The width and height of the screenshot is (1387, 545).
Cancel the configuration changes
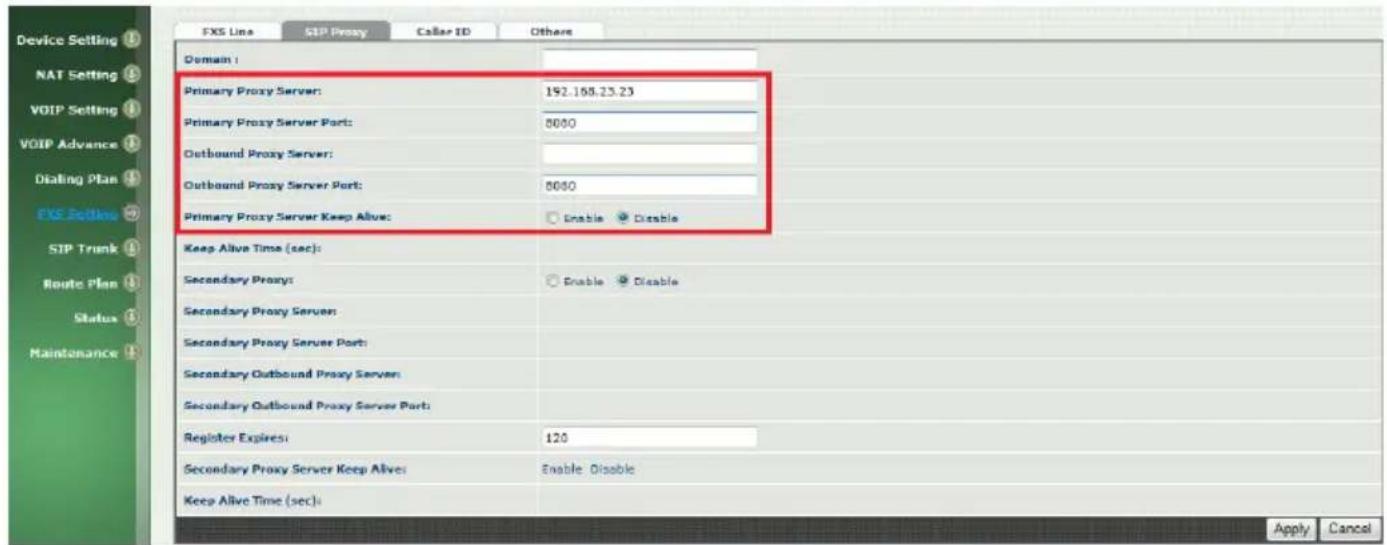(x=1351, y=528)
